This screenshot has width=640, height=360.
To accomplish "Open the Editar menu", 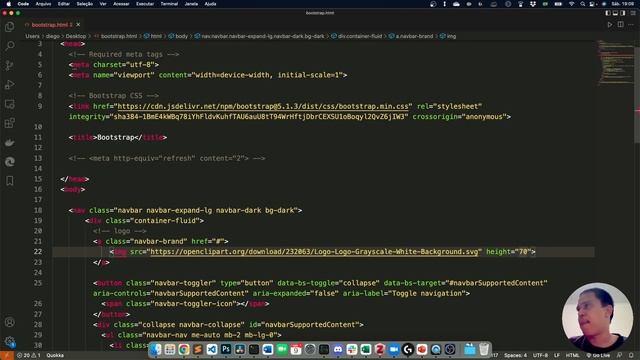I will click(64, 4).
